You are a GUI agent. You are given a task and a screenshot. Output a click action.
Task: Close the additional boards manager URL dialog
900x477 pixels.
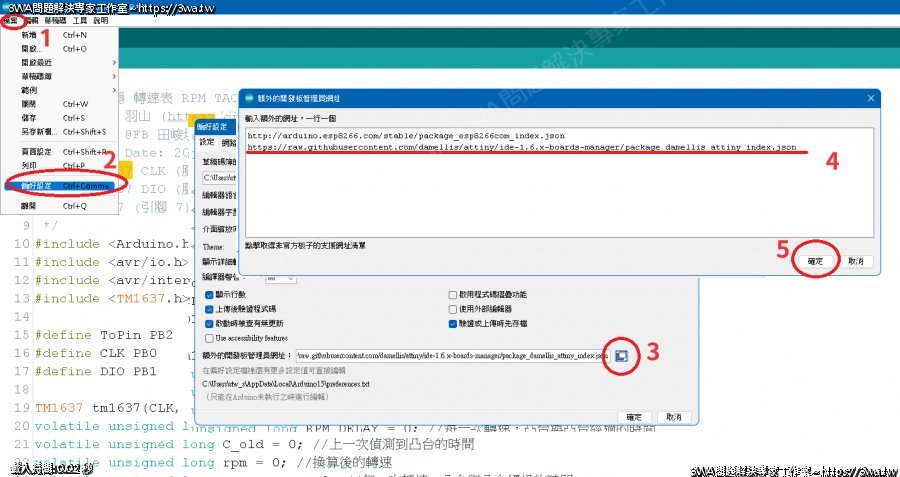pos(867,97)
